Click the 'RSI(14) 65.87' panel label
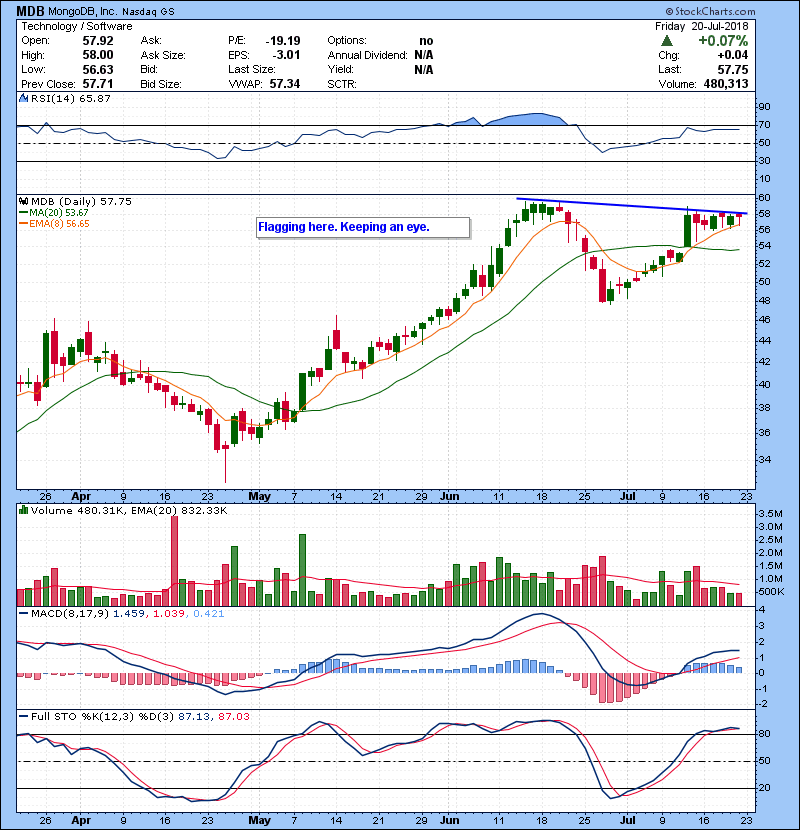This screenshot has height=830, width=800. tap(71, 98)
